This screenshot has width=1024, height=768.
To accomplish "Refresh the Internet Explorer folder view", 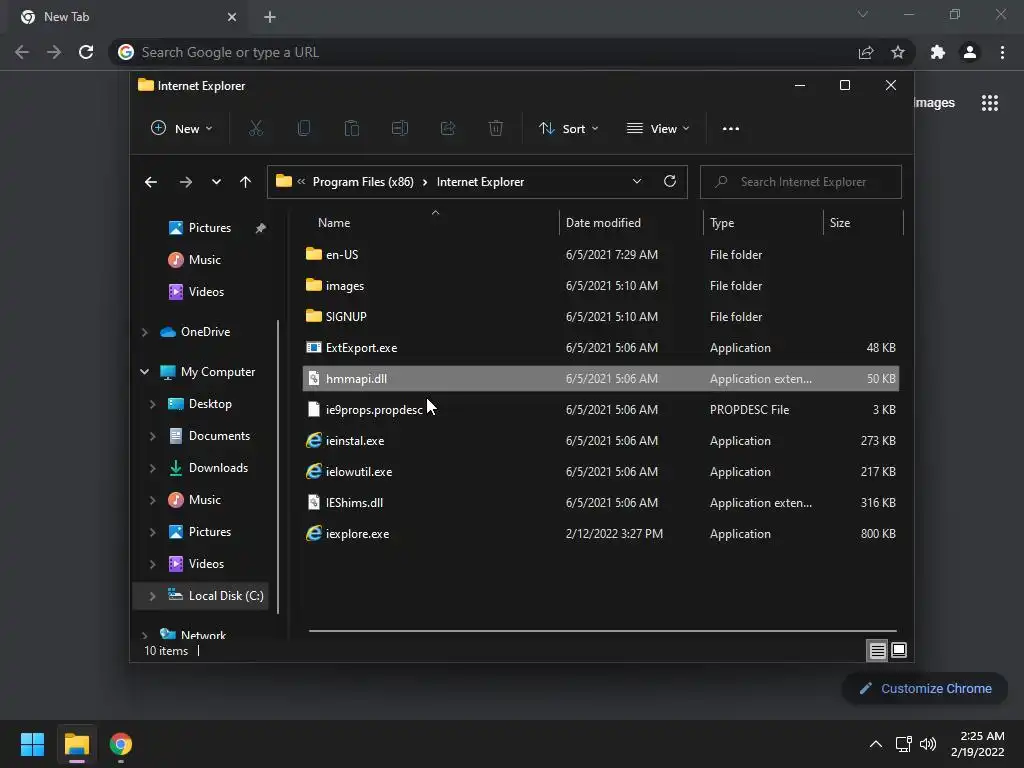I will 669,182.
